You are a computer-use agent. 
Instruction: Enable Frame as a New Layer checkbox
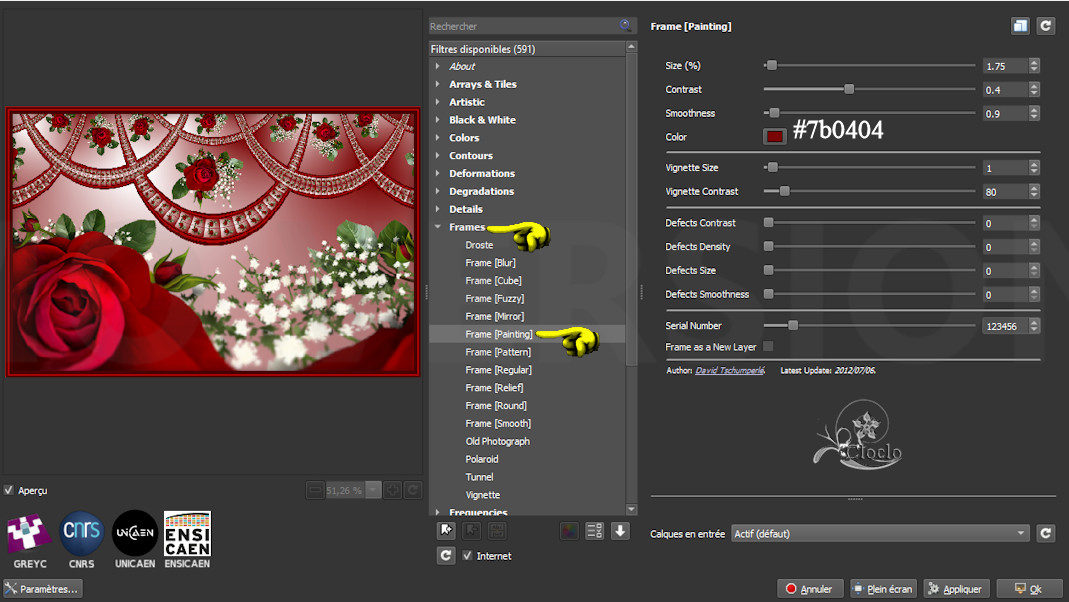768,347
